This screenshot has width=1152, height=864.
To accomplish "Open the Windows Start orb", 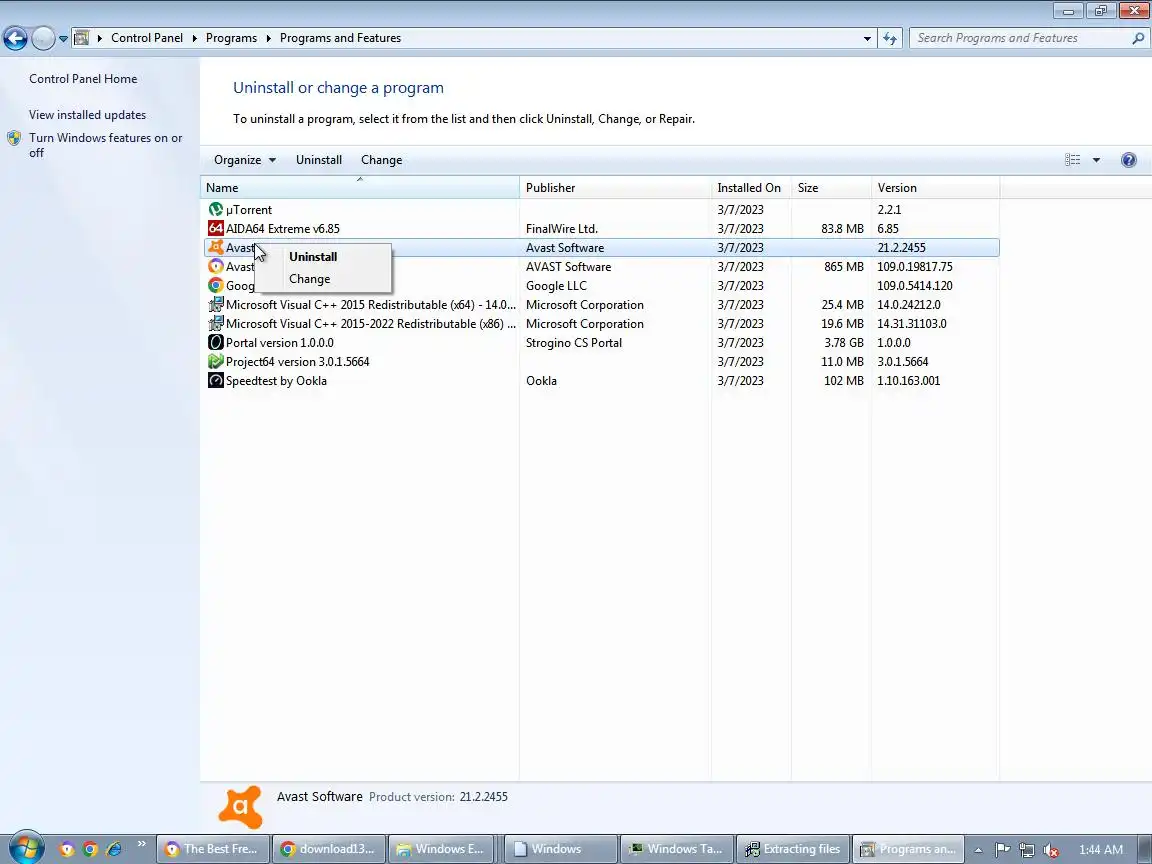I will 25,848.
